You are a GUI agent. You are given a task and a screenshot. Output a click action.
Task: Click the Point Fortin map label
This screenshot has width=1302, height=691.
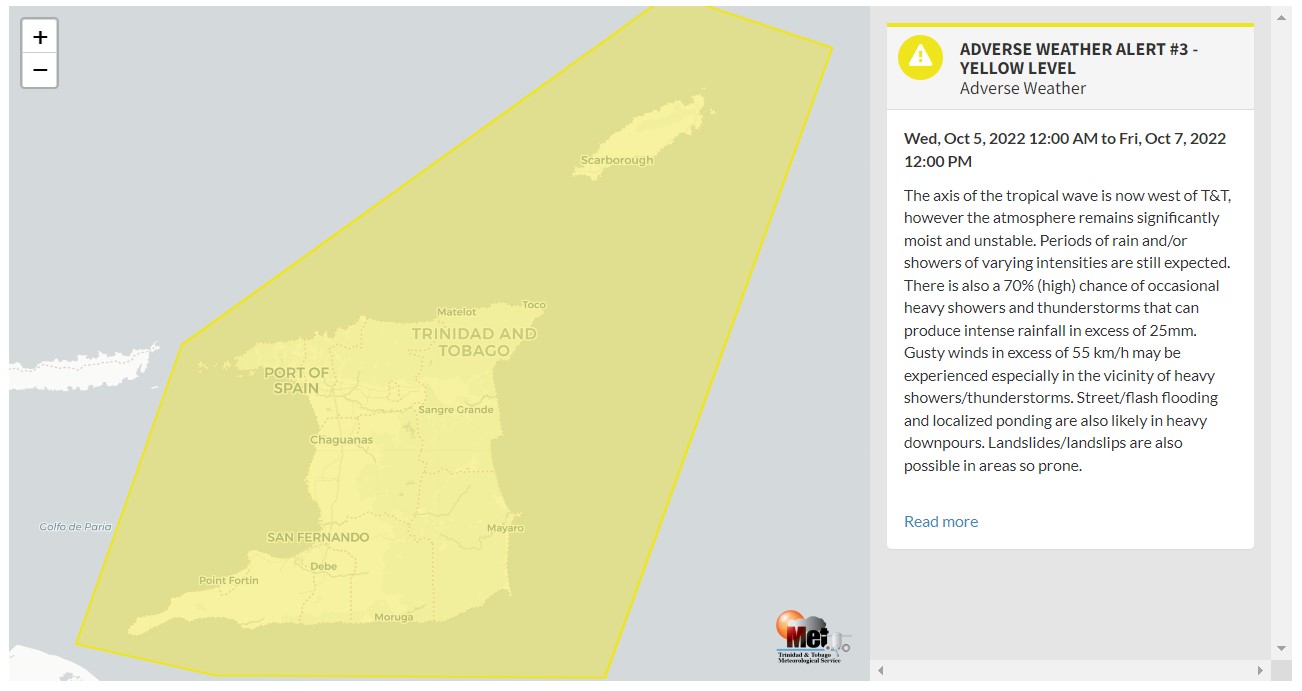click(x=229, y=581)
